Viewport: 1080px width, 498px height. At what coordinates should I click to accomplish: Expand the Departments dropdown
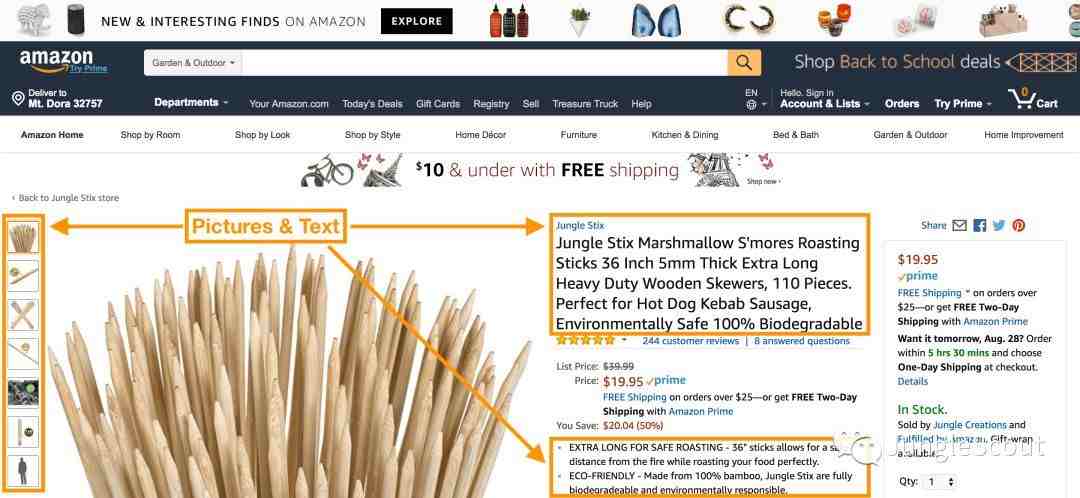tap(191, 103)
